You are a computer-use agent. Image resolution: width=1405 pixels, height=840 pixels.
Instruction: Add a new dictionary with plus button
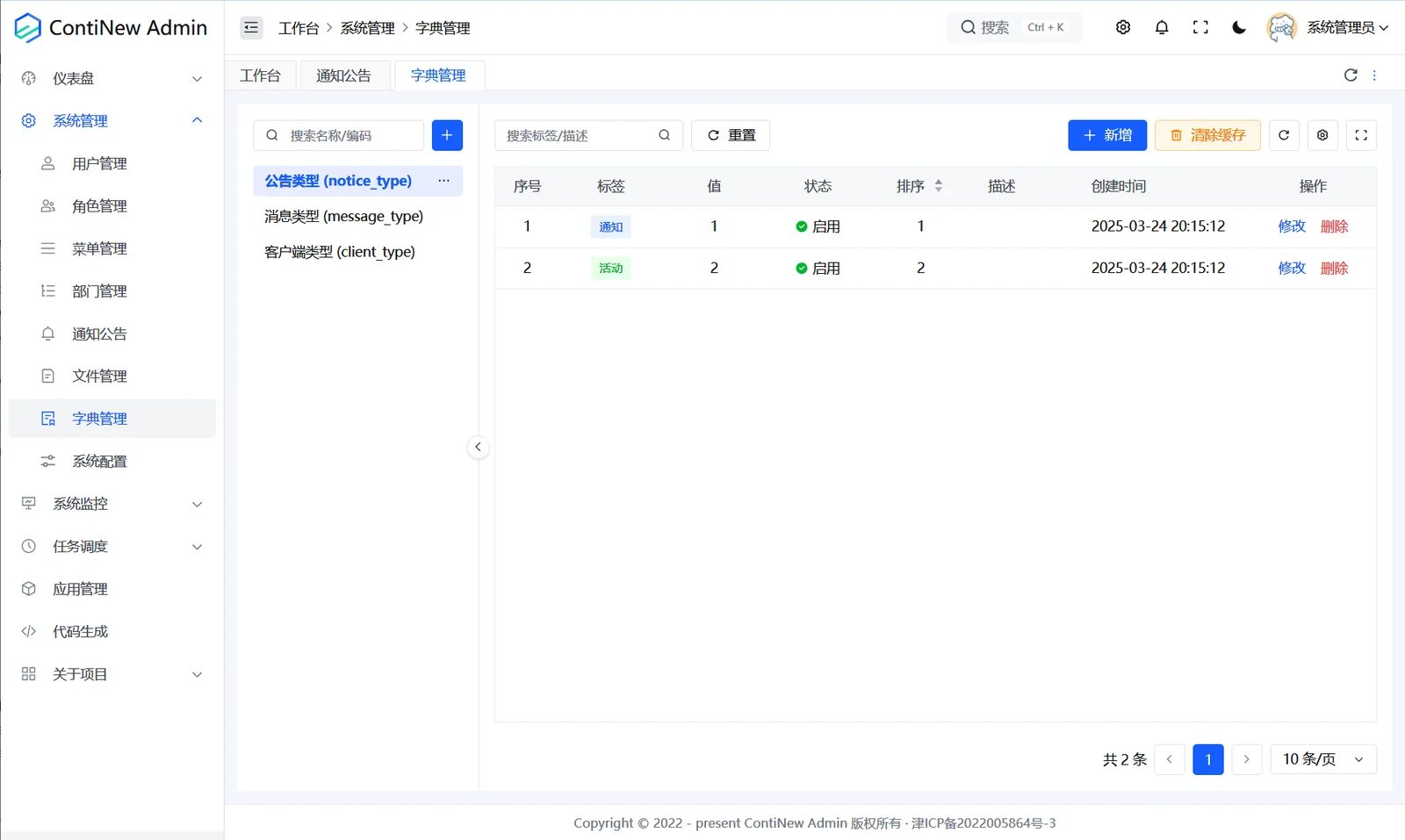click(x=447, y=135)
